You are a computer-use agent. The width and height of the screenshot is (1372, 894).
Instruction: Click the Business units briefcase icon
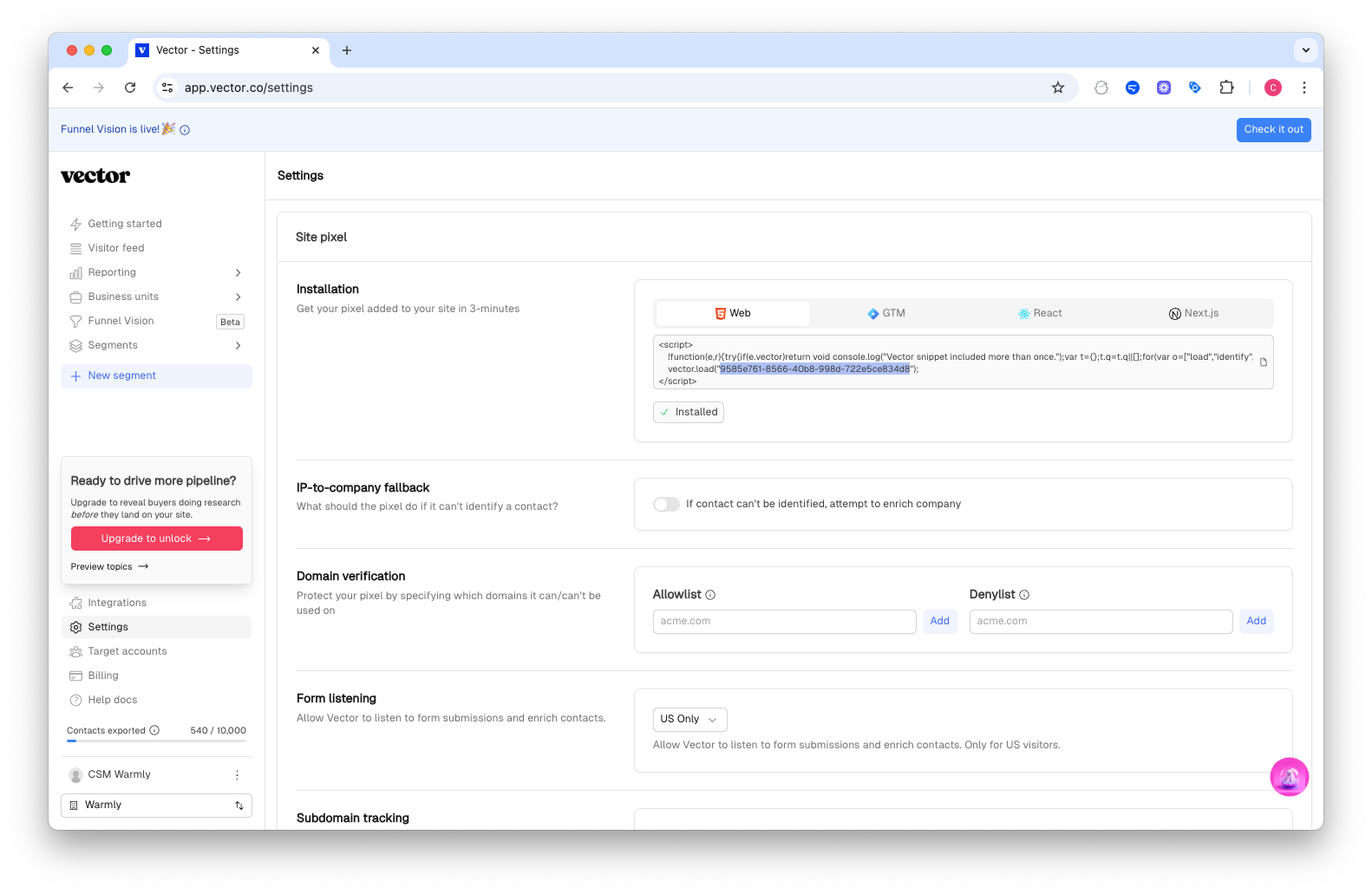(75, 297)
